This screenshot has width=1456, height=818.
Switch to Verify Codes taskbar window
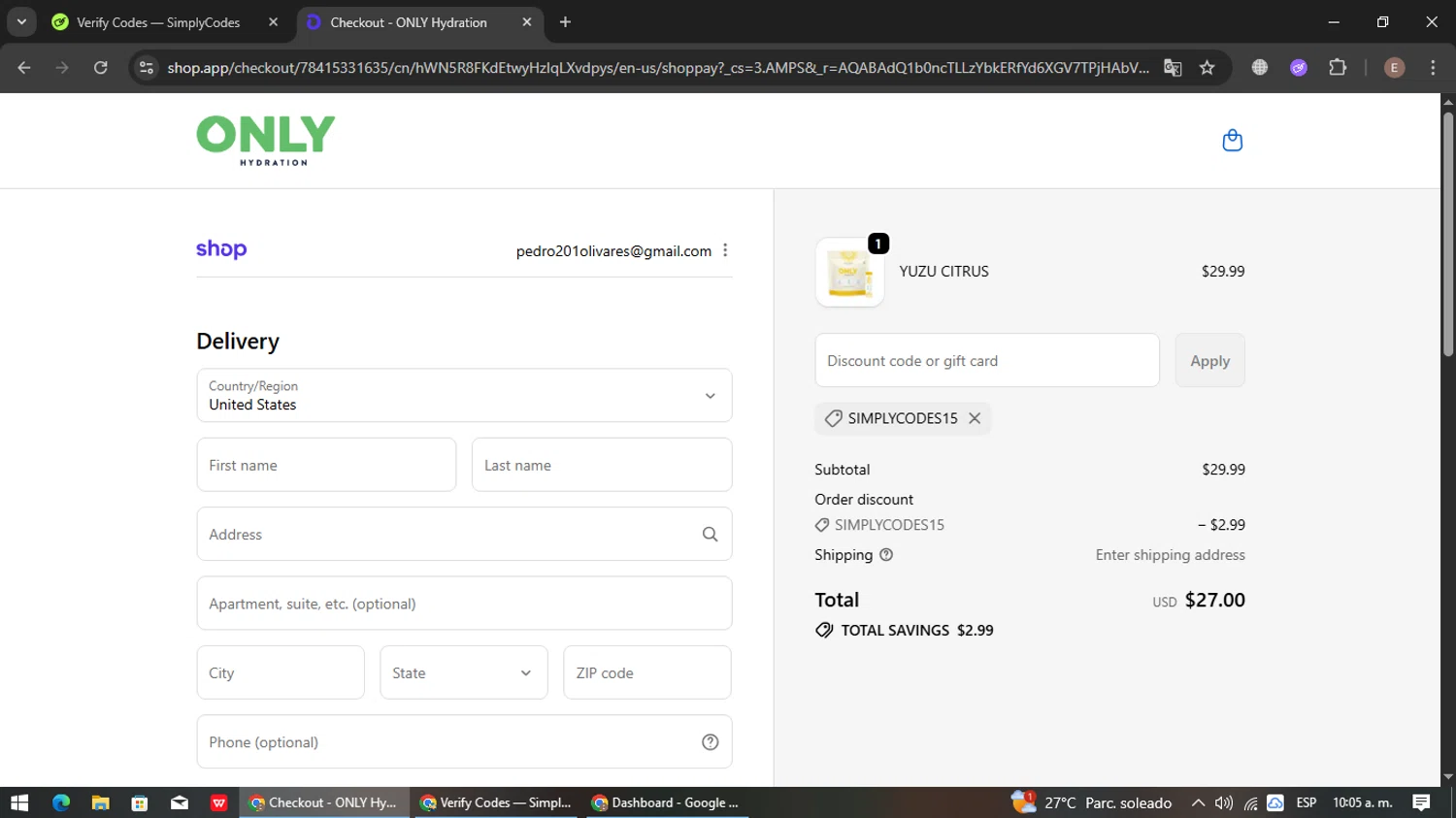click(497, 802)
